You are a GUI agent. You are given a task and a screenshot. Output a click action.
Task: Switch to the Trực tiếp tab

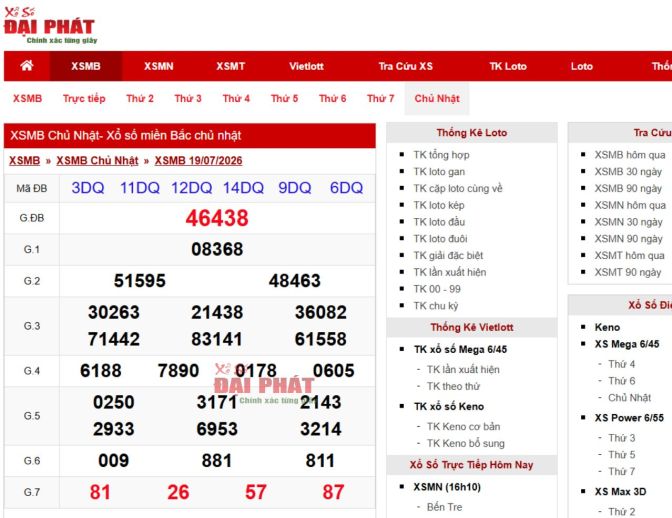click(84, 99)
